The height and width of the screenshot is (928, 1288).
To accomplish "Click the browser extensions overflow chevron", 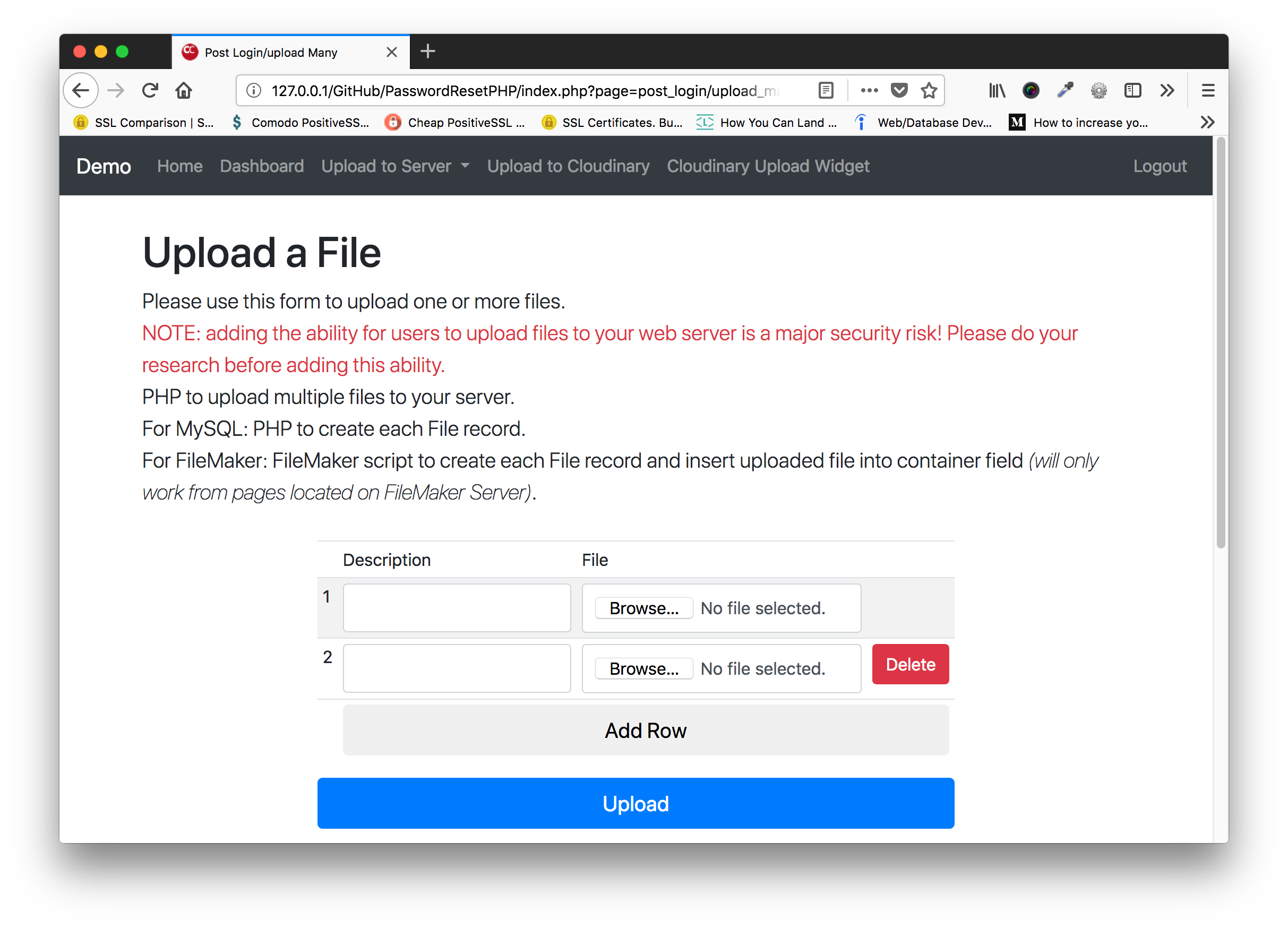I will [x=1167, y=89].
